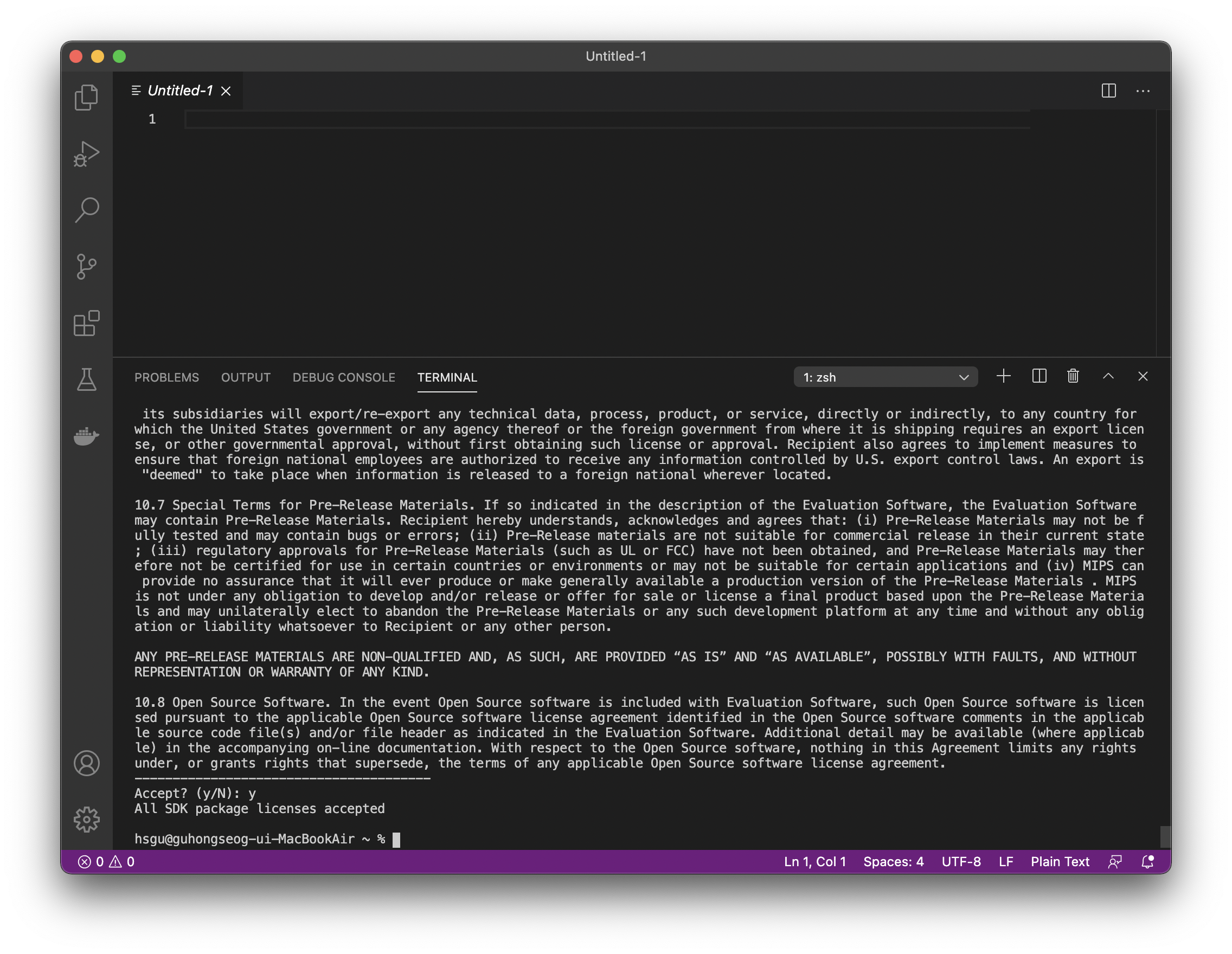
Task: Kill the terminal with the trash icon
Action: coord(1073,376)
